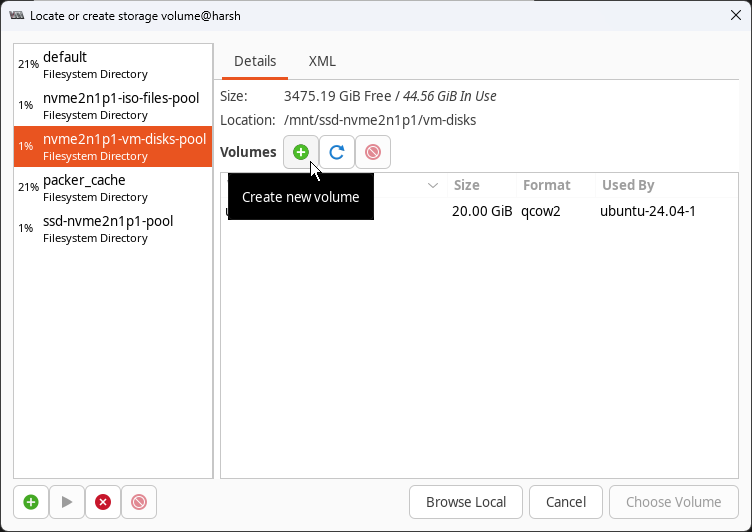Click the qcow2 format cell
This screenshot has width=752, height=532.
(540, 211)
